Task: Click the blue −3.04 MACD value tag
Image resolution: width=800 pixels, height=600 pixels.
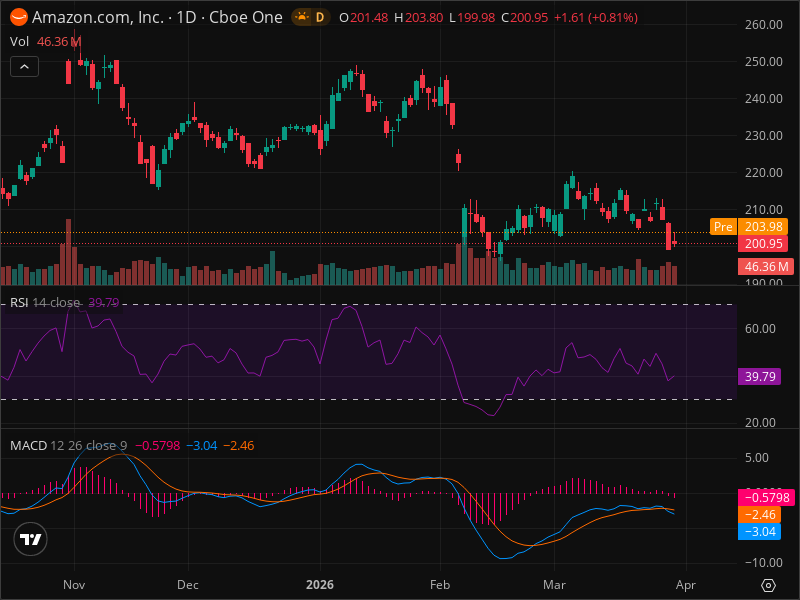Action: (x=760, y=532)
